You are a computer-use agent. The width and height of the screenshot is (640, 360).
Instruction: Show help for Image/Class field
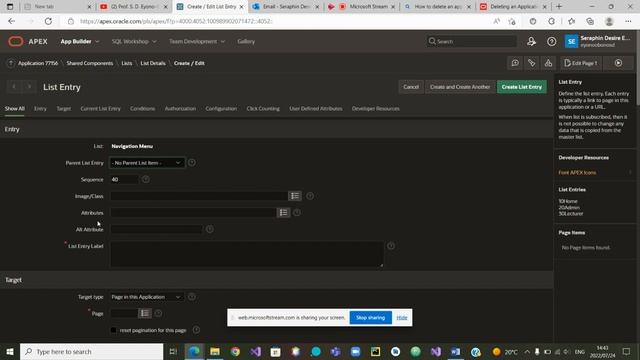coord(310,196)
